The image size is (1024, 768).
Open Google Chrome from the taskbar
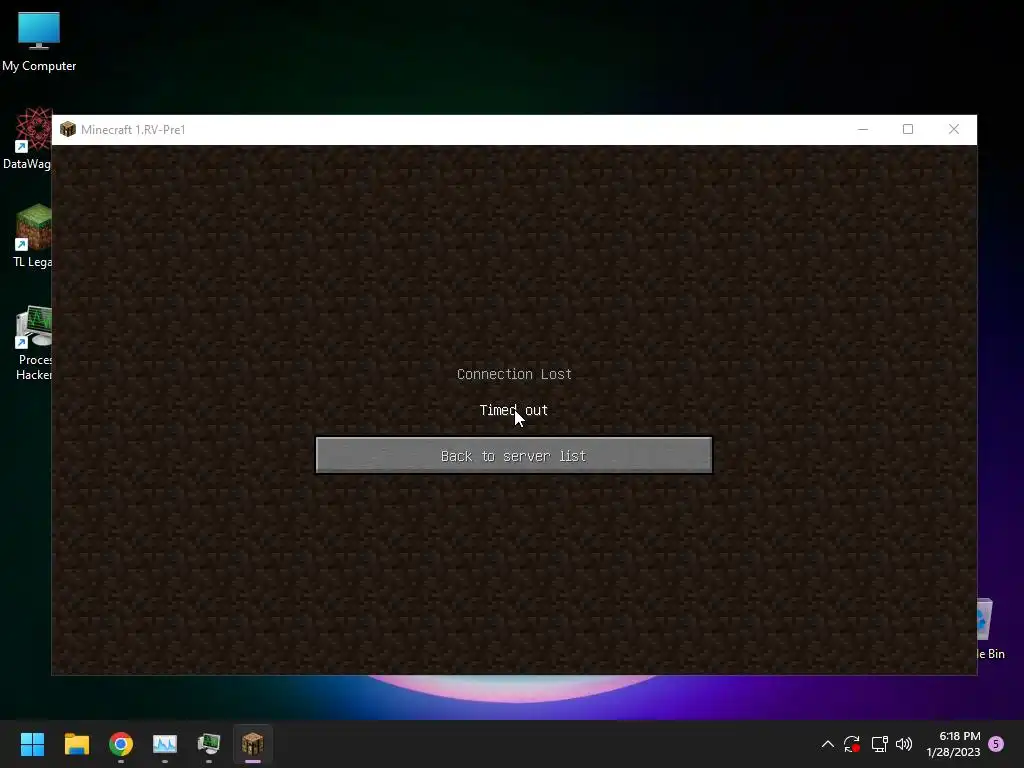click(121, 744)
